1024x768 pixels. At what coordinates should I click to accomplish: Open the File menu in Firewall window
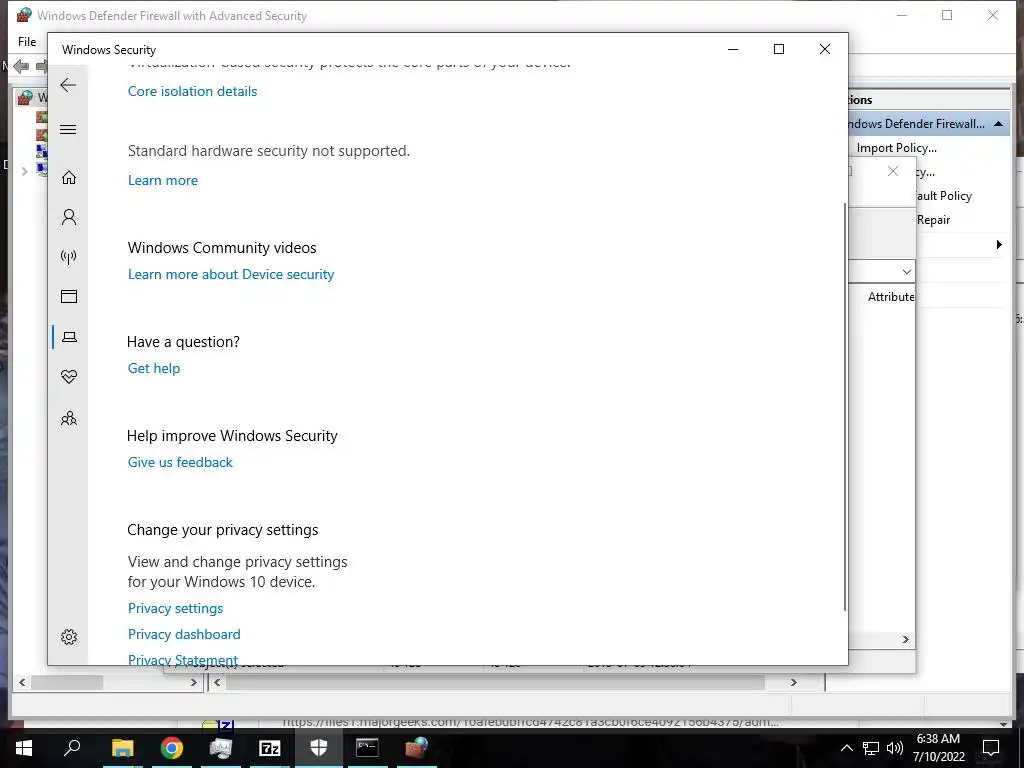click(x=27, y=42)
